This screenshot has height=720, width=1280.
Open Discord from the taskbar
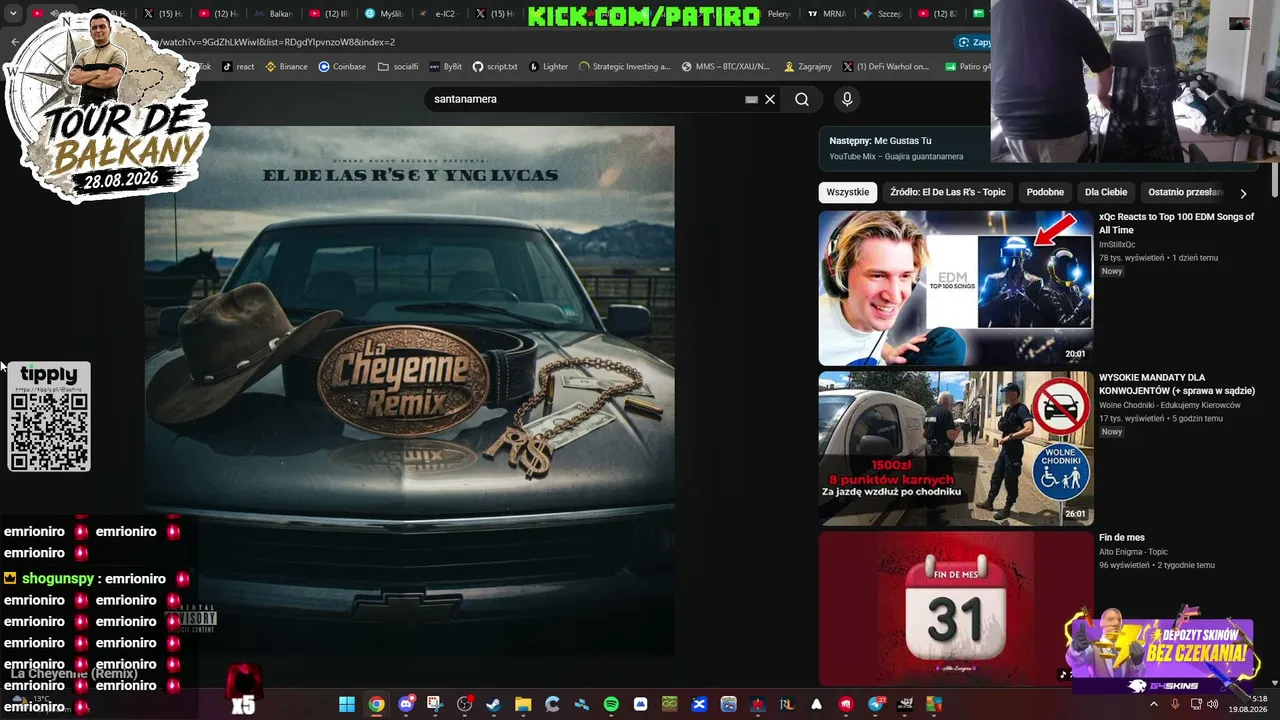click(x=405, y=704)
